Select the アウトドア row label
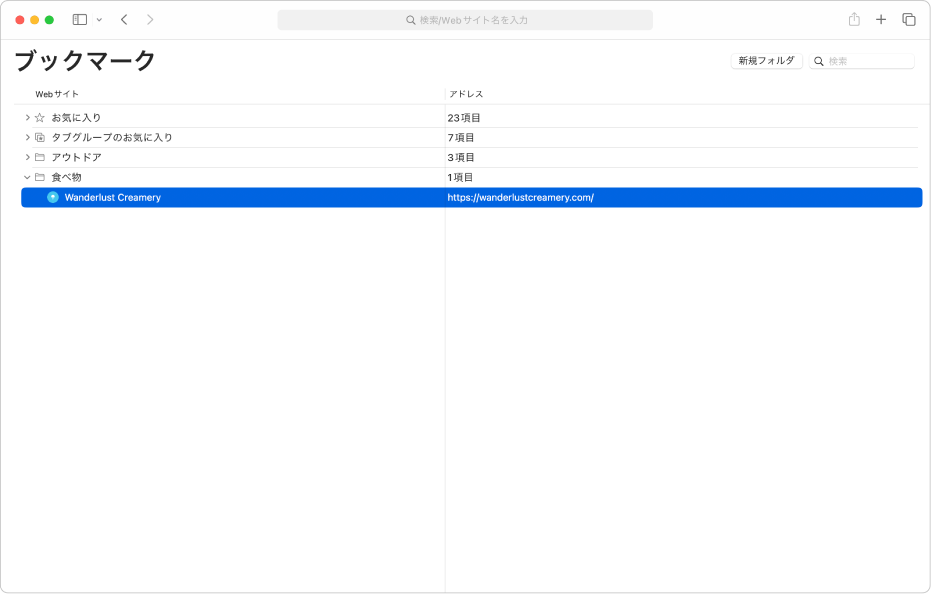The width and height of the screenshot is (931, 596). (x=77, y=157)
